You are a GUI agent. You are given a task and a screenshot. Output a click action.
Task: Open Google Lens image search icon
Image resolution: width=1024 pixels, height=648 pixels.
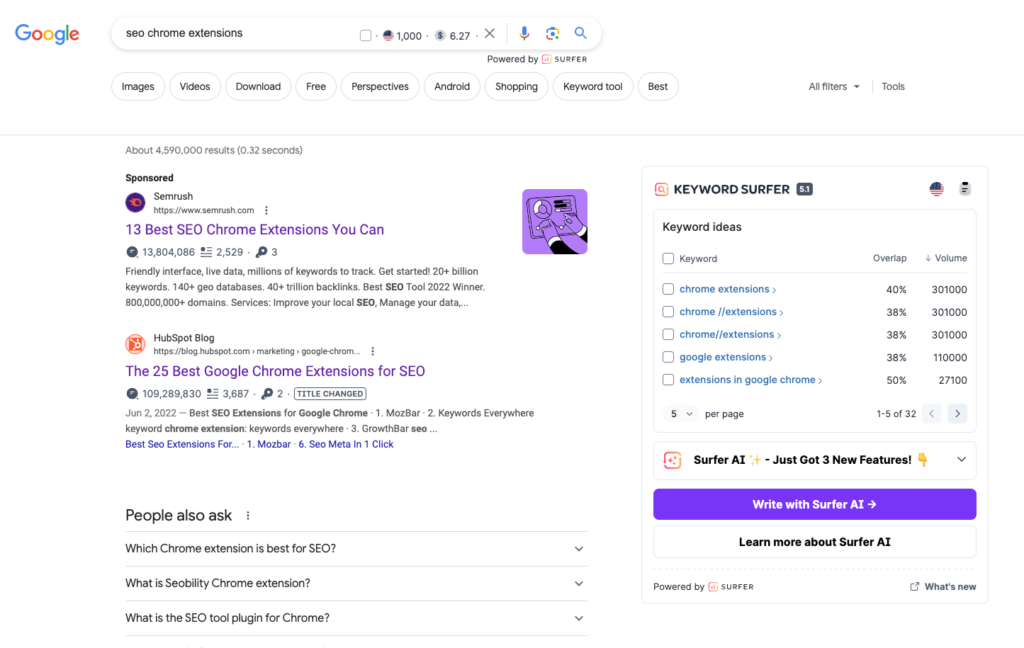(x=552, y=34)
